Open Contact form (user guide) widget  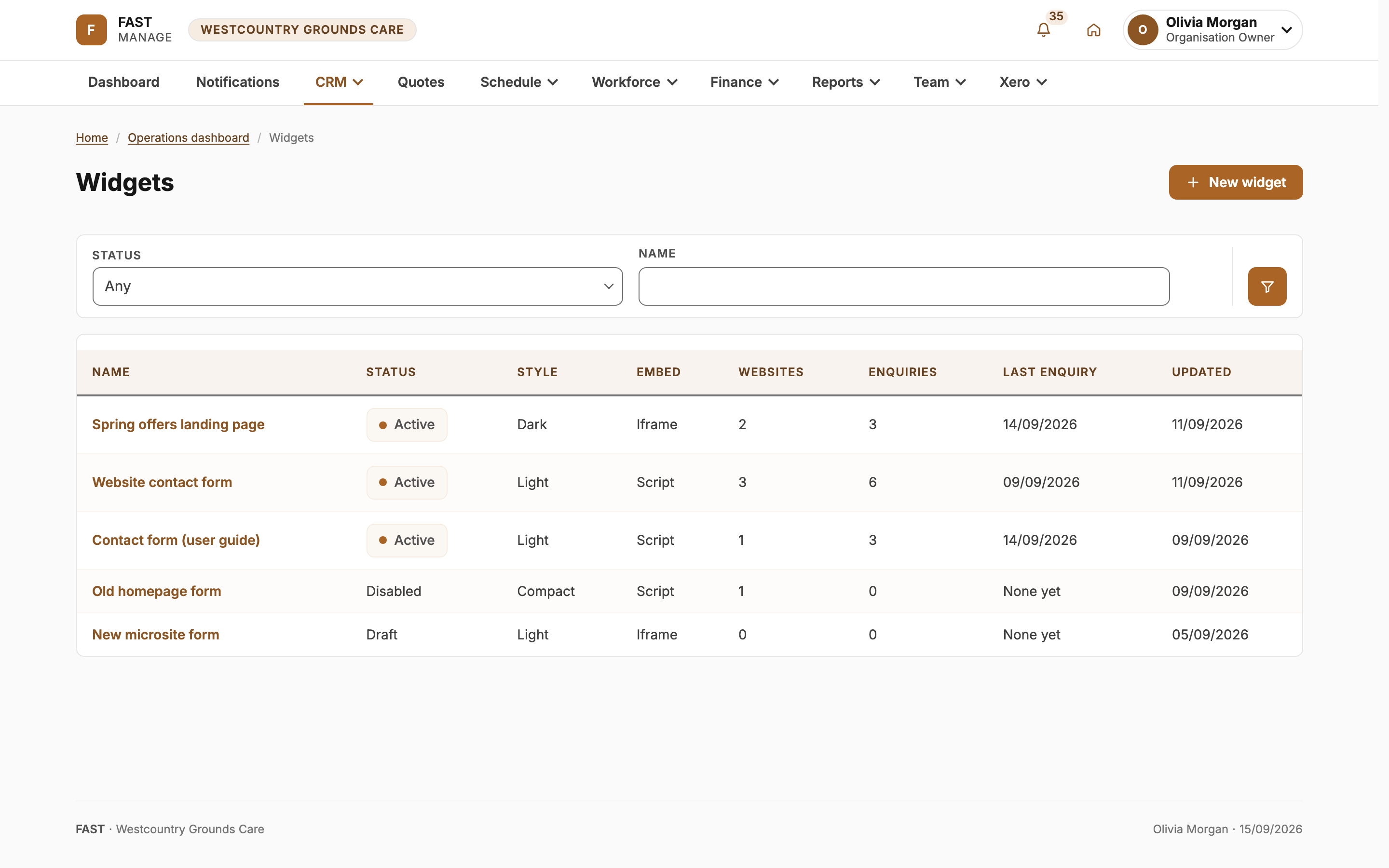click(176, 540)
